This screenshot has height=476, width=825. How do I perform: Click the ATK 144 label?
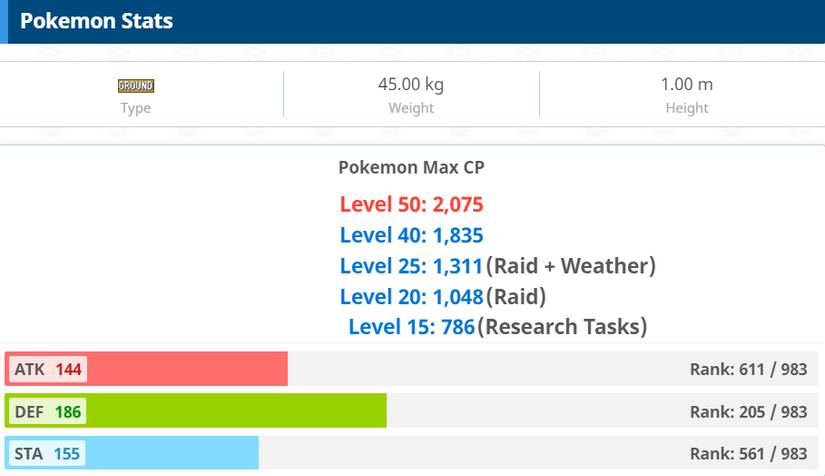click(48, 369)
